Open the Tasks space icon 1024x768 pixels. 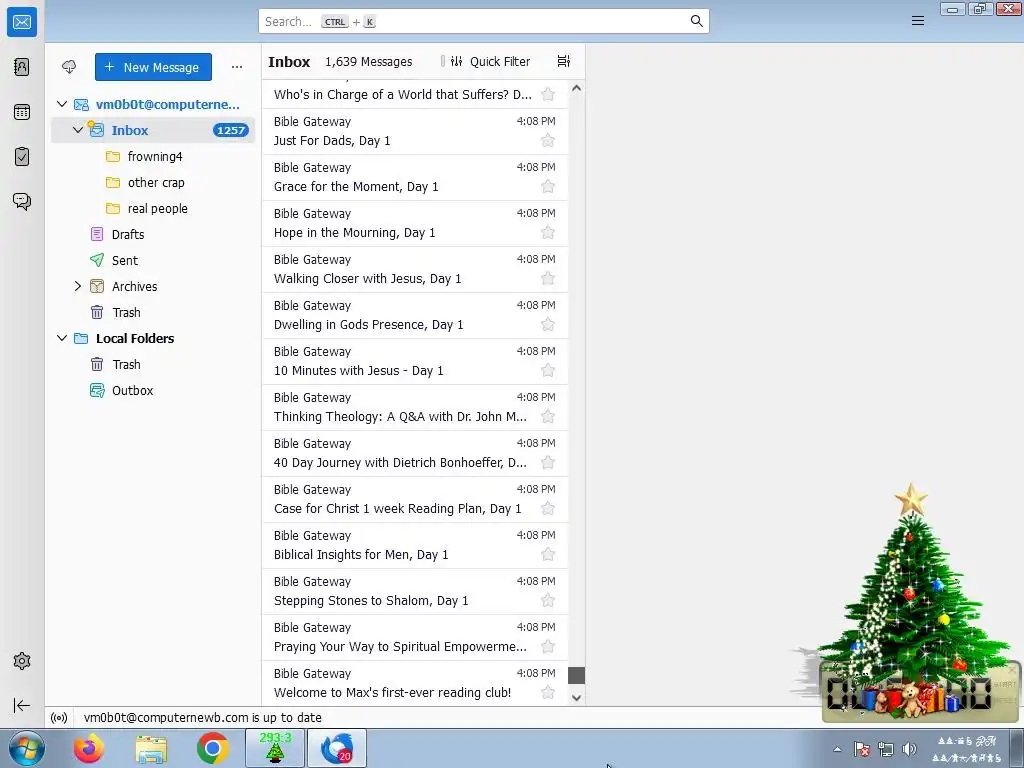pyautogui.click(x=22, y=157)
